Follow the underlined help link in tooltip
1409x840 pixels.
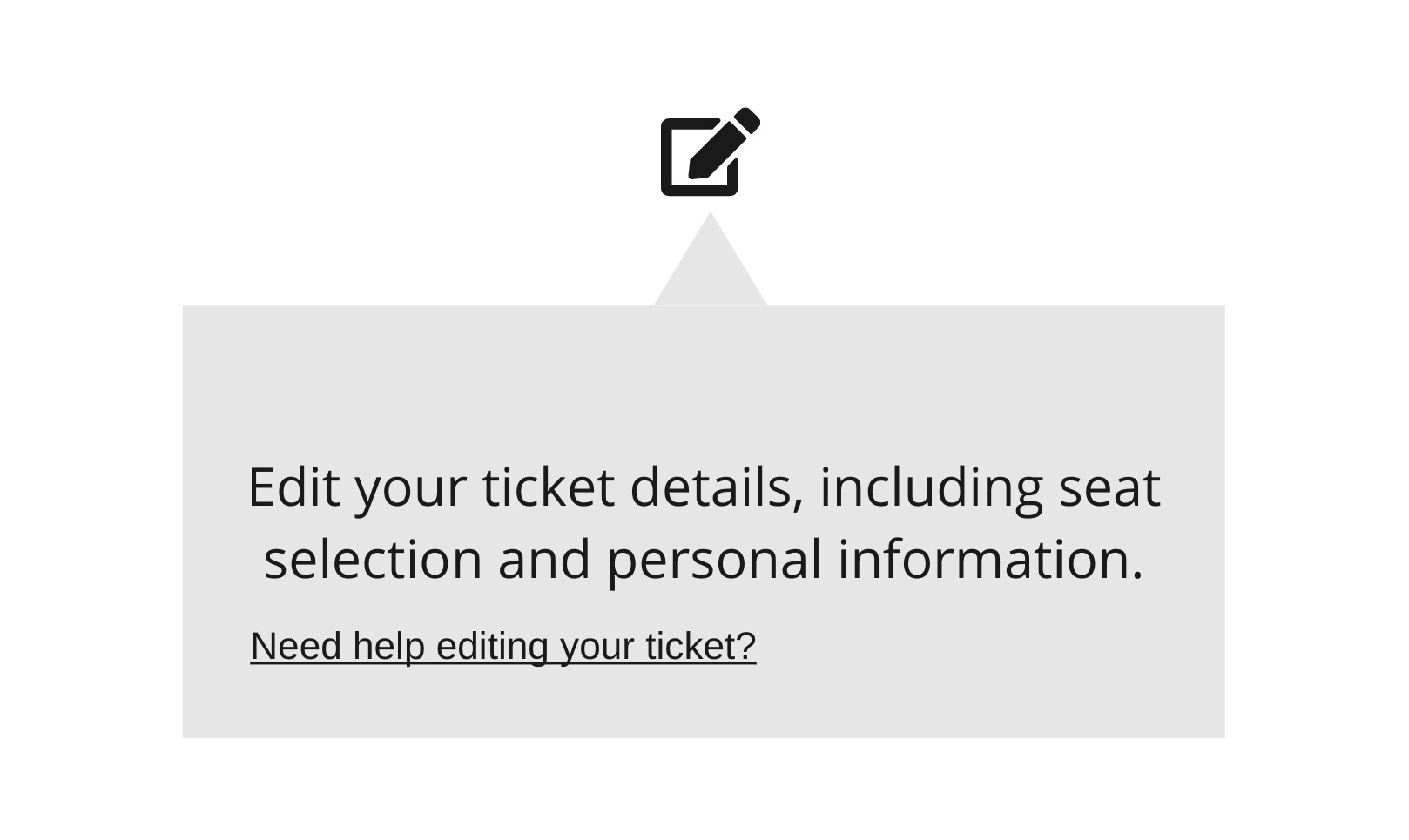pyautogui.click(x=502, y=647)
